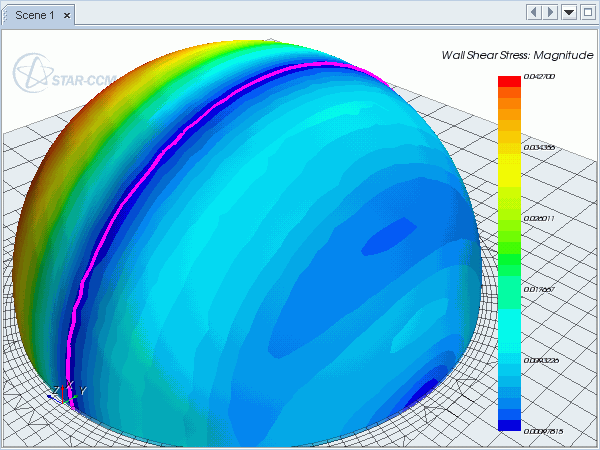Open the tab list dropdown arrow

[568, 12]
